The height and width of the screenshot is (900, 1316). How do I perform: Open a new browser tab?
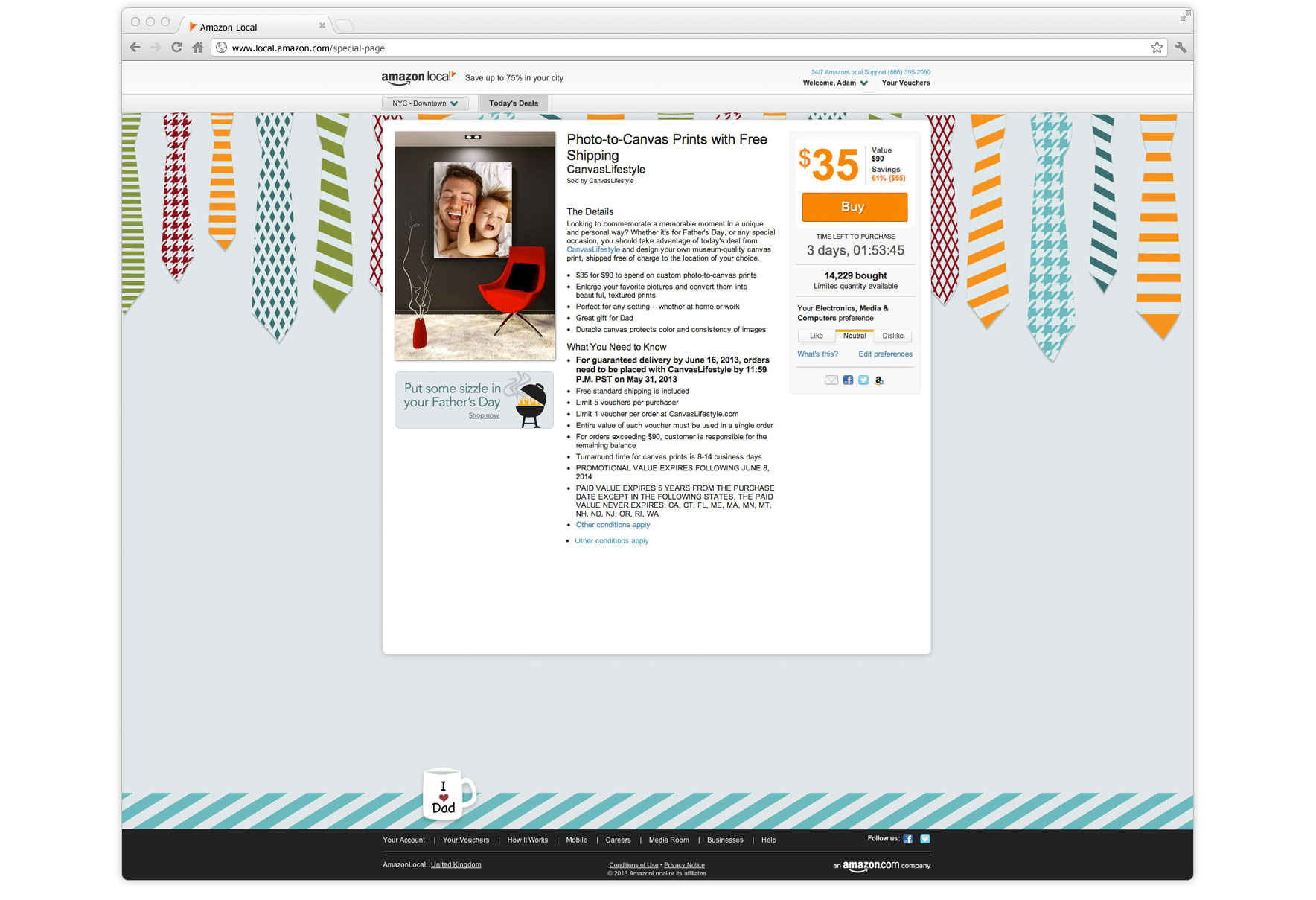tap(345, 26)
